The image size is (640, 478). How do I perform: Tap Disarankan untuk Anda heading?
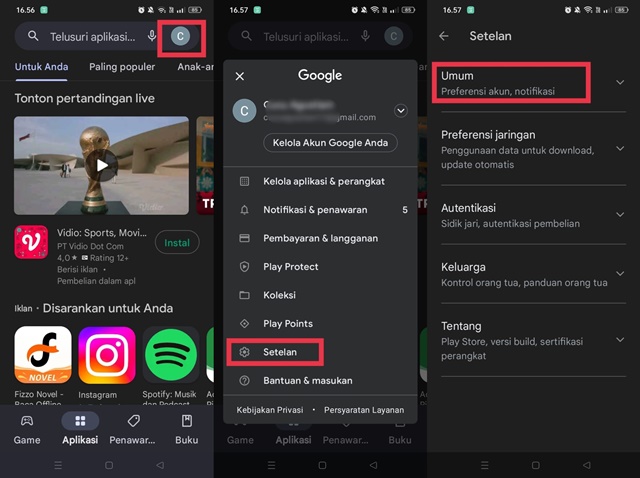click(x=108, y=308)
